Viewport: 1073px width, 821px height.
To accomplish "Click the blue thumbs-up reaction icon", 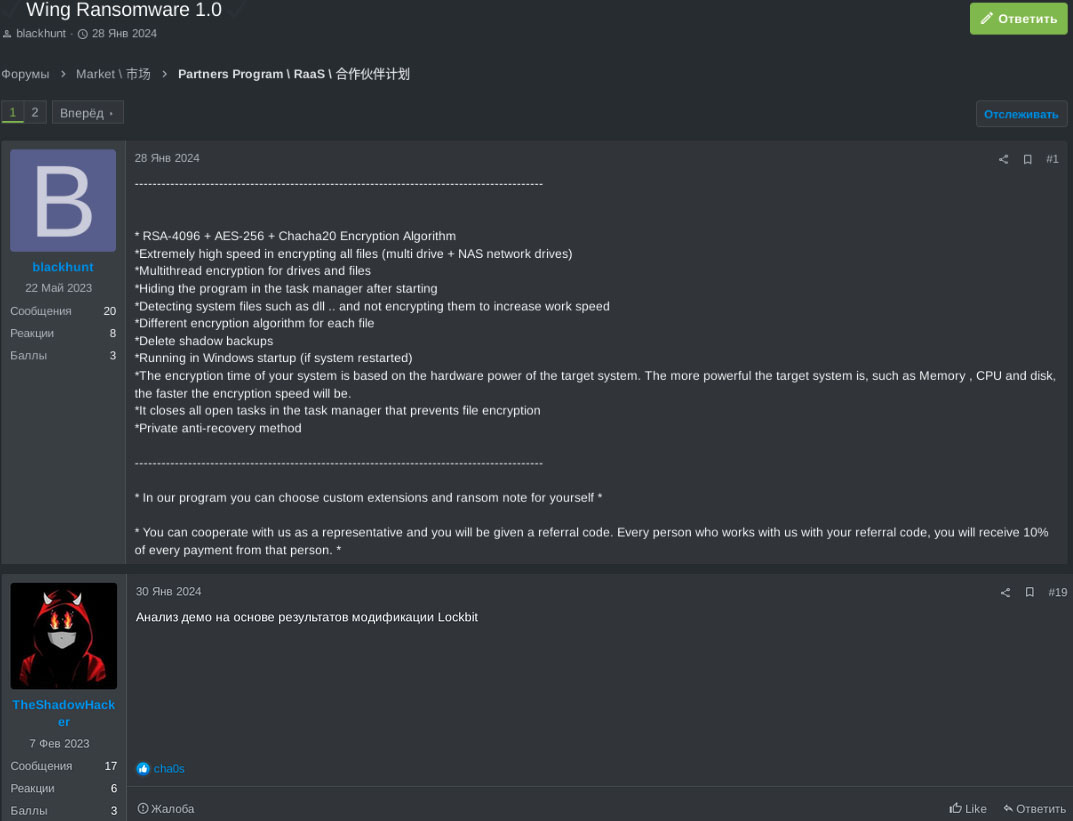I will tap(143, 769).
